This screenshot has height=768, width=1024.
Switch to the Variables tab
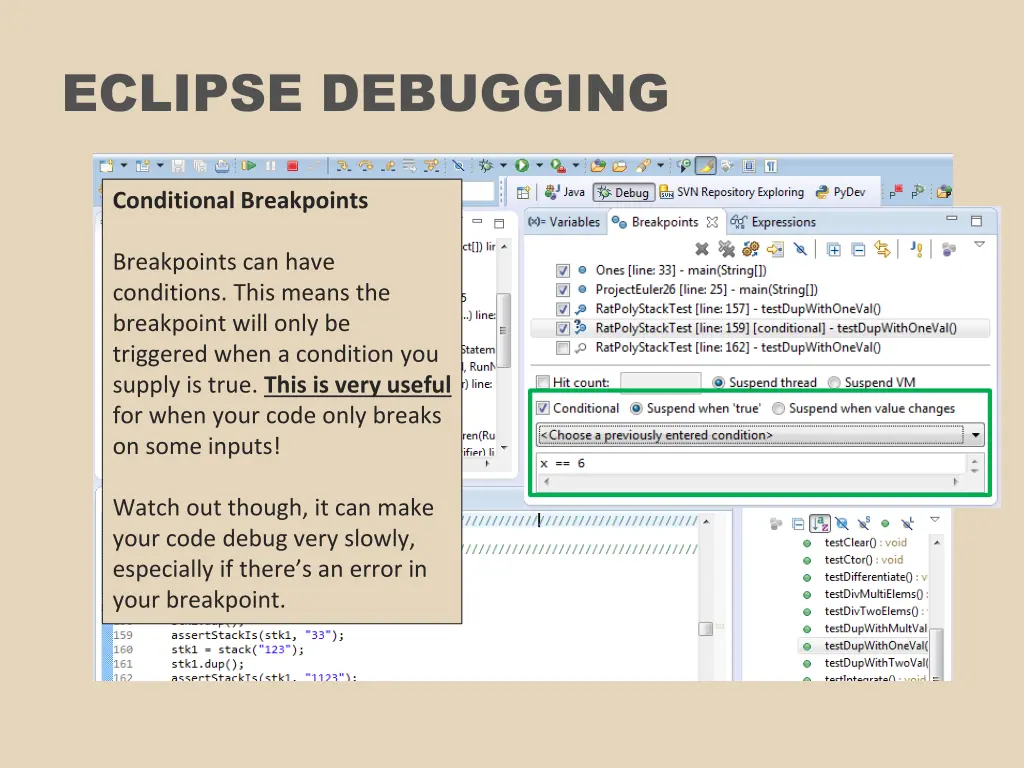(566, 222)
